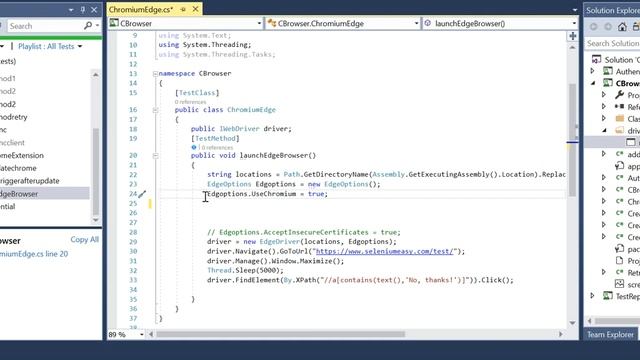Expand the Properties wrench node

604,95
